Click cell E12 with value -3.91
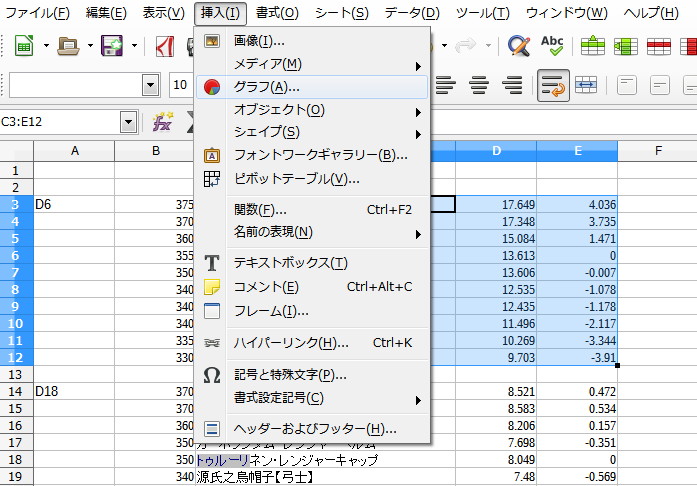The image size is (697, 486). 577,357
